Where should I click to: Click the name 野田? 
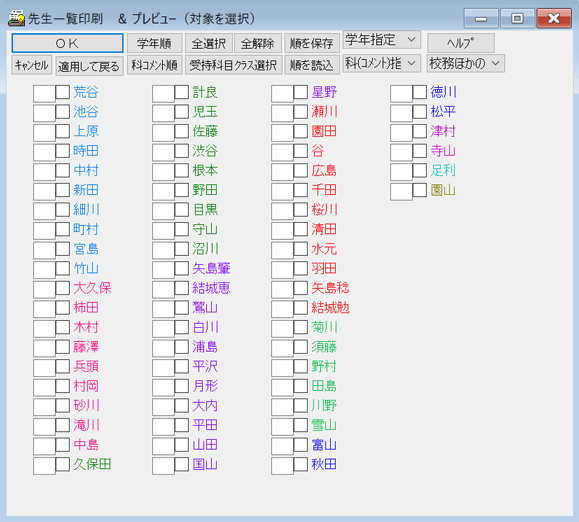(205, 190)
